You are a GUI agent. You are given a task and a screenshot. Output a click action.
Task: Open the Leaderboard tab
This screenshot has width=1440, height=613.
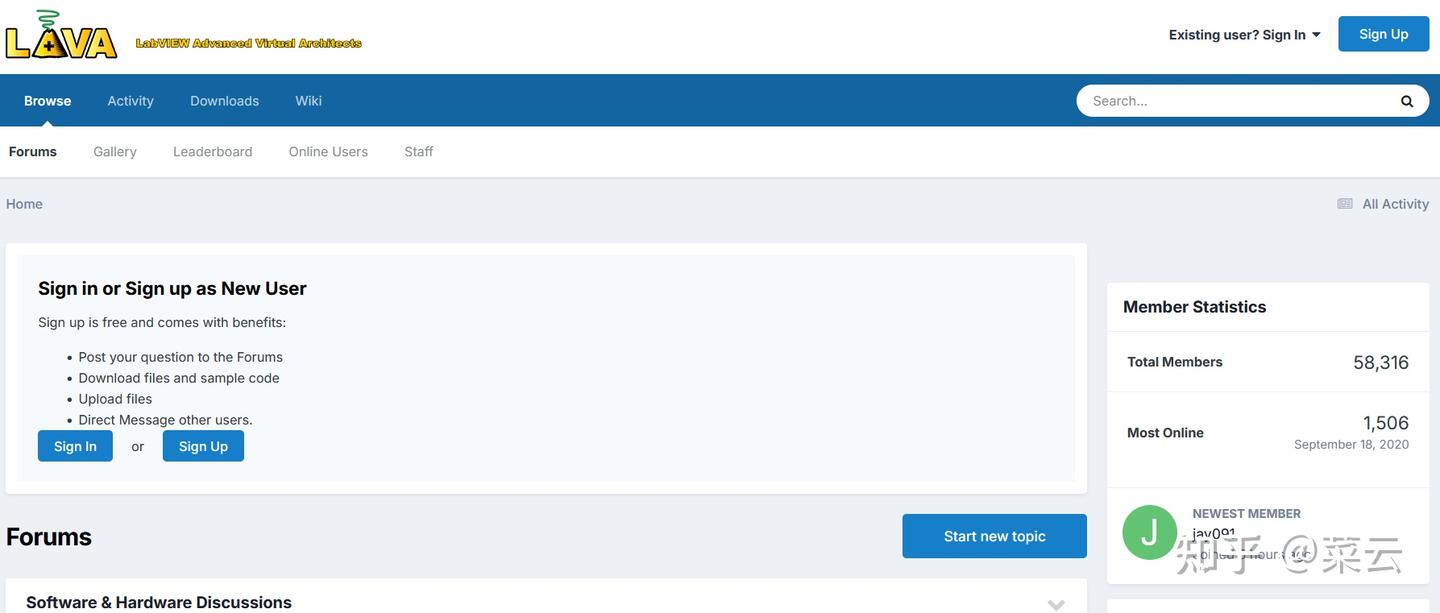(x=213, y=152)
